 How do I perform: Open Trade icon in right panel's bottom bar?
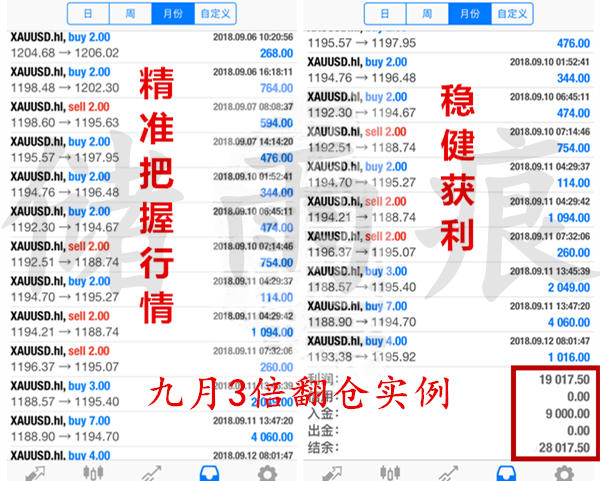[x=447, y=472]
